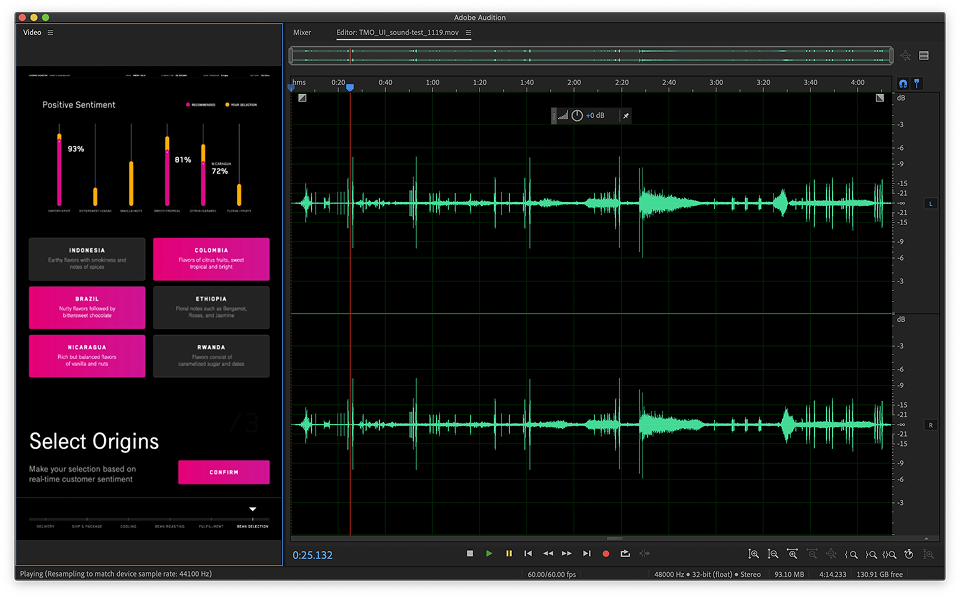Click the 93% sentiment bar
Viewport: 960px width, 598px height.
[x=59, y=170]
